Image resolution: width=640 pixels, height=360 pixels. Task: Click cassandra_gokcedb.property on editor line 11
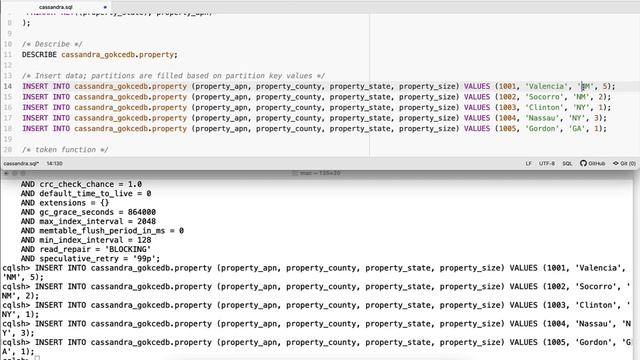[118, 55]
